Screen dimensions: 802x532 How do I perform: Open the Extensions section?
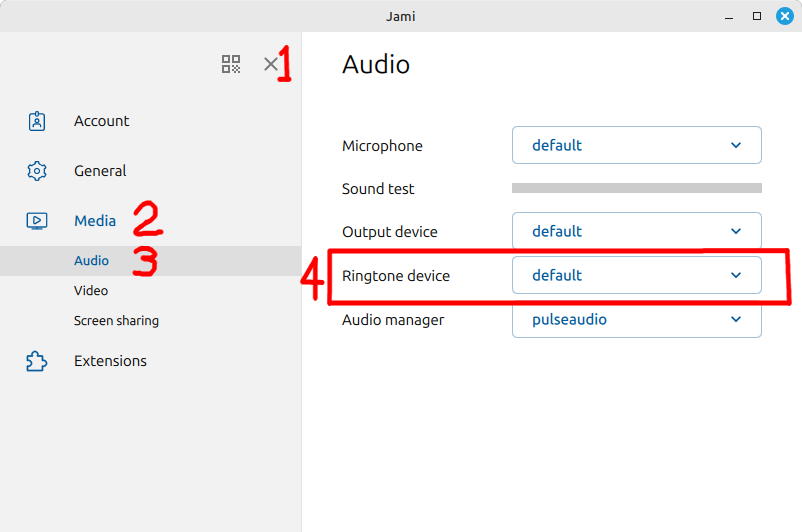coord(110,361)
